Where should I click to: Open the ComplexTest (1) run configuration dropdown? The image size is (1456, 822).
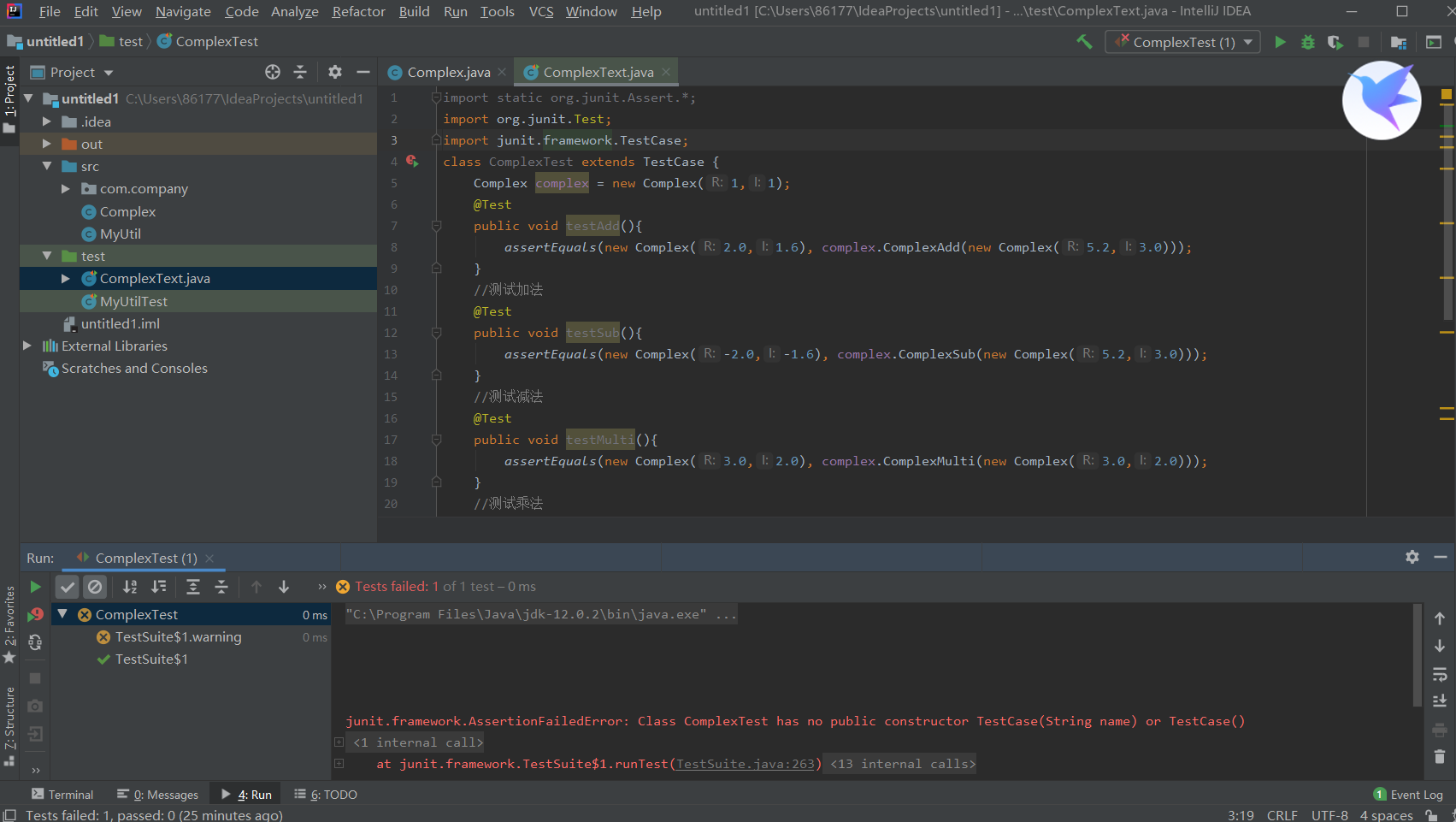click(x=1183, y=42)
